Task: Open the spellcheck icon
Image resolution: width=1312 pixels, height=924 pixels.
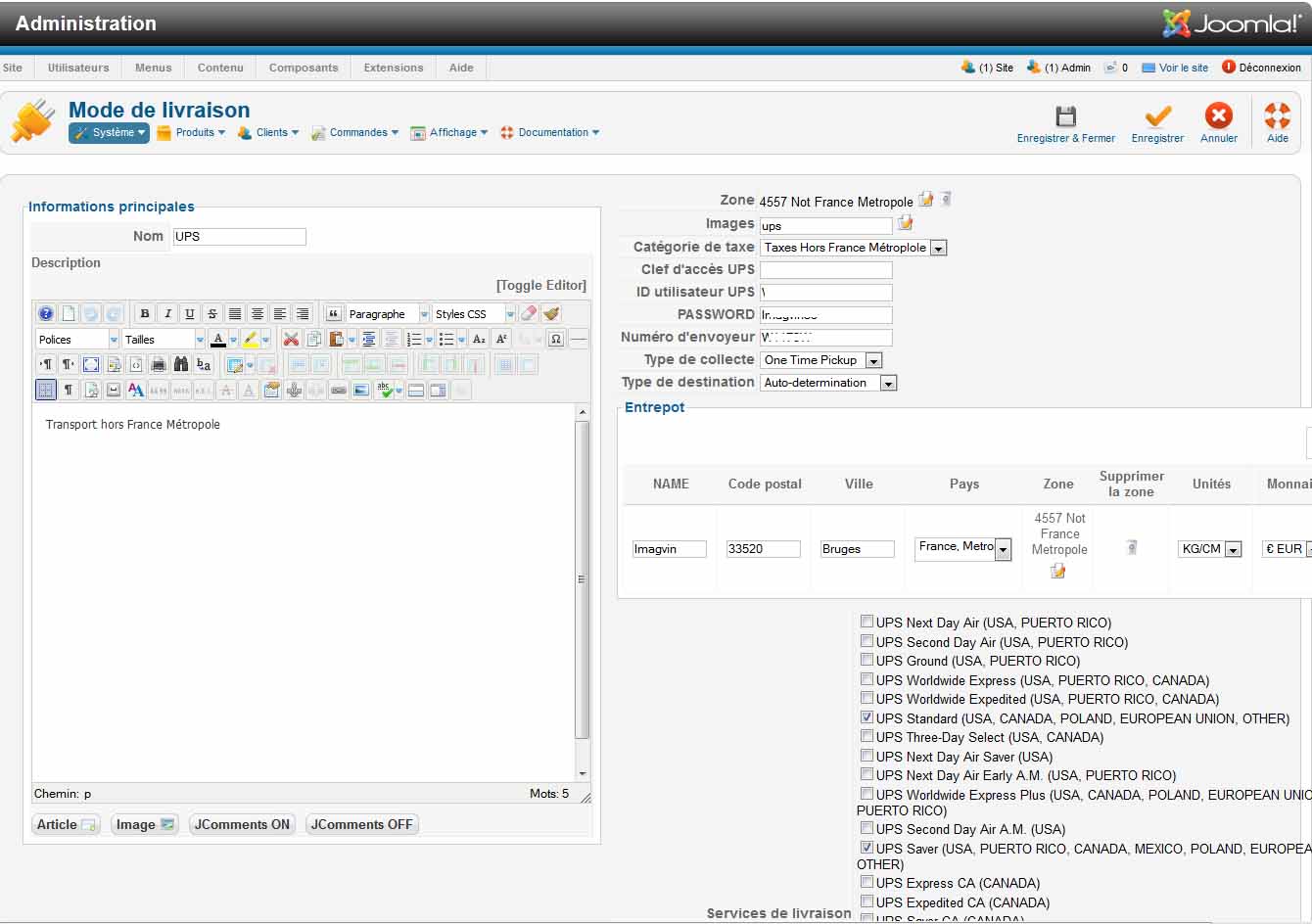Action: coord(386,391)
